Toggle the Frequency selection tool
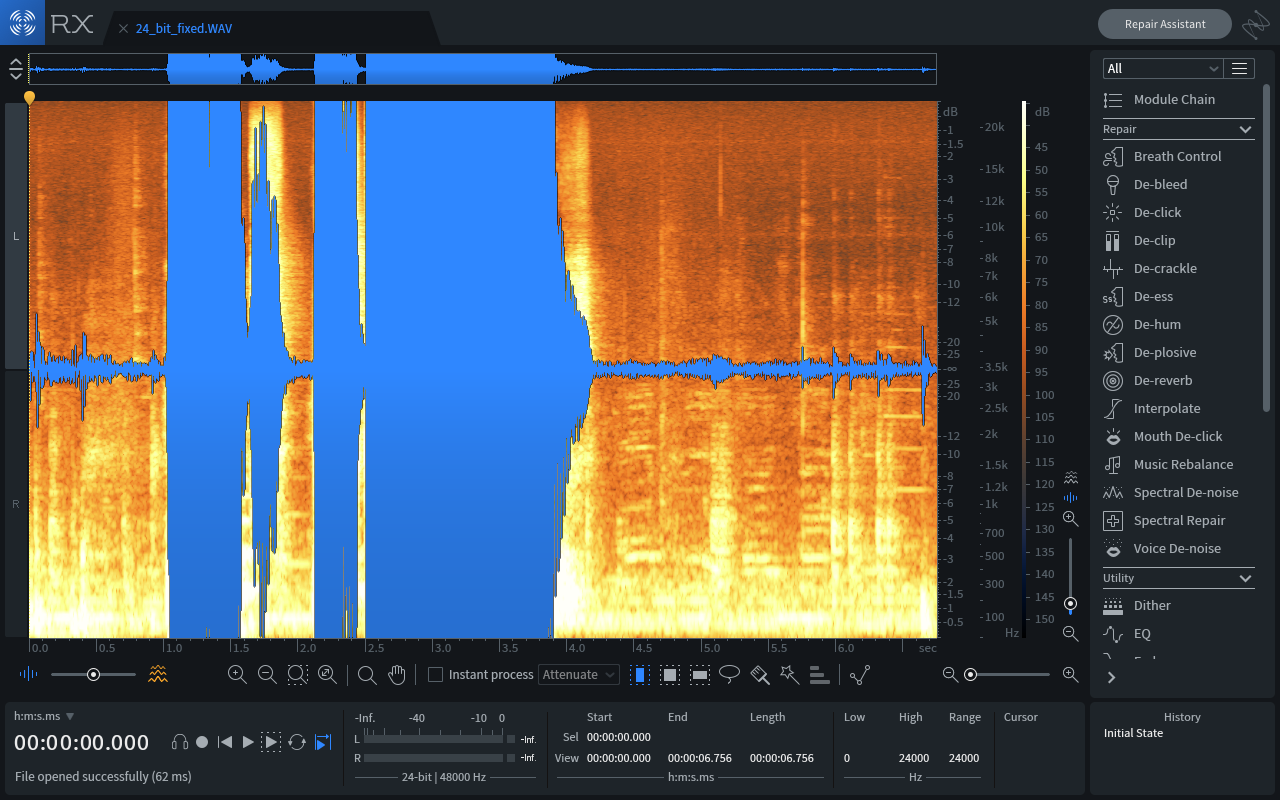Viewport: 1280px width, 800px height. 700,675
